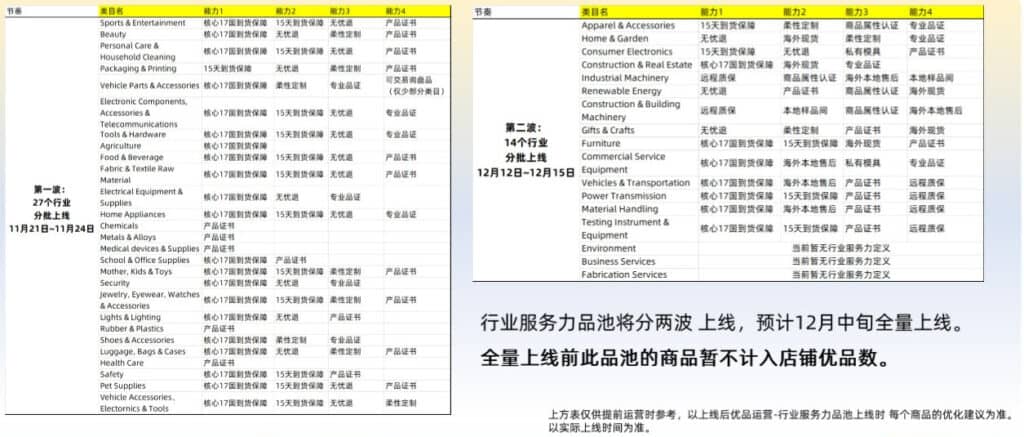The image size is (1024, 437).
Task: Select the Pet Supplies row label
Action: (x=122, y=385)
